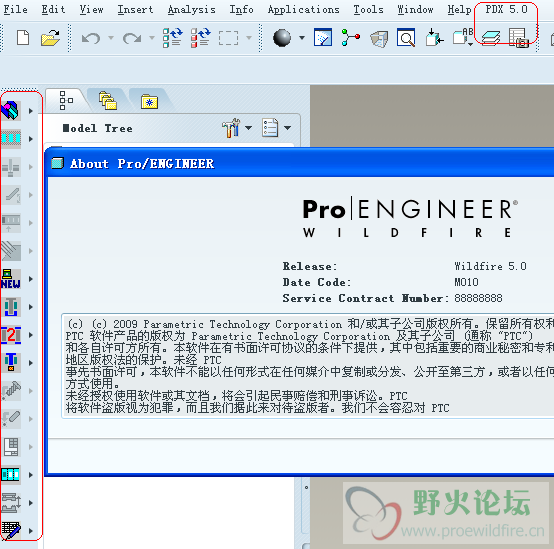Open the PDX 5.0 menu
This screenshot has height=549, width=554.
tap(506, 9)
